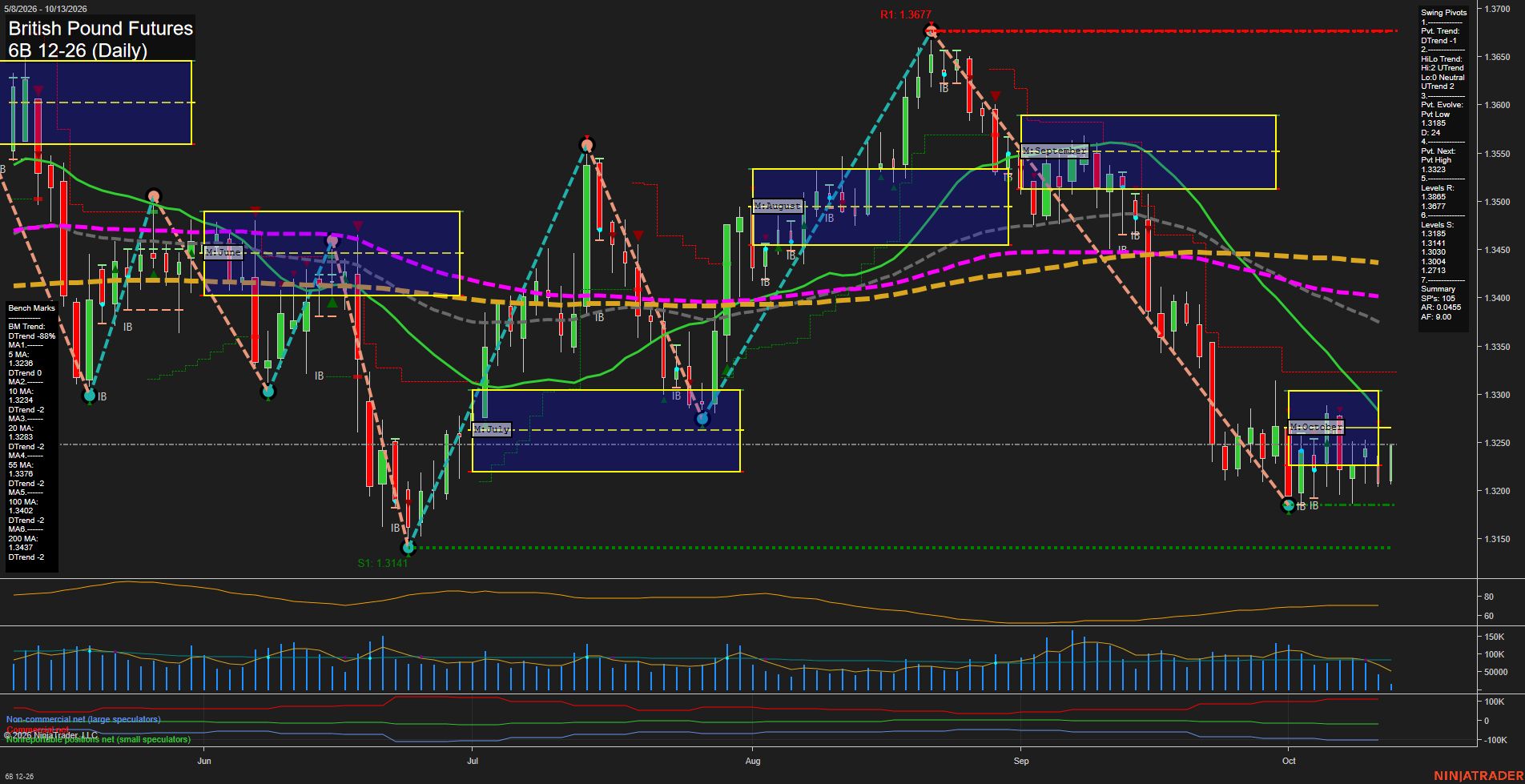The height and width of the screenshot is (784, 1525).
Task: Select the "M:July" monthly box label
Action: (491, 429)
